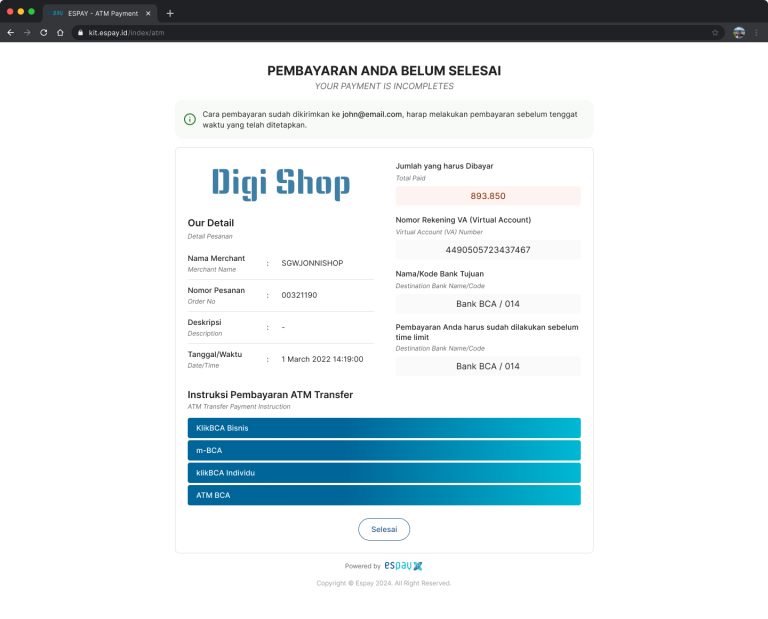This screenshot has width=768, height=619.
Task: Click the green info icon in notice
Action: pos(190,119)
